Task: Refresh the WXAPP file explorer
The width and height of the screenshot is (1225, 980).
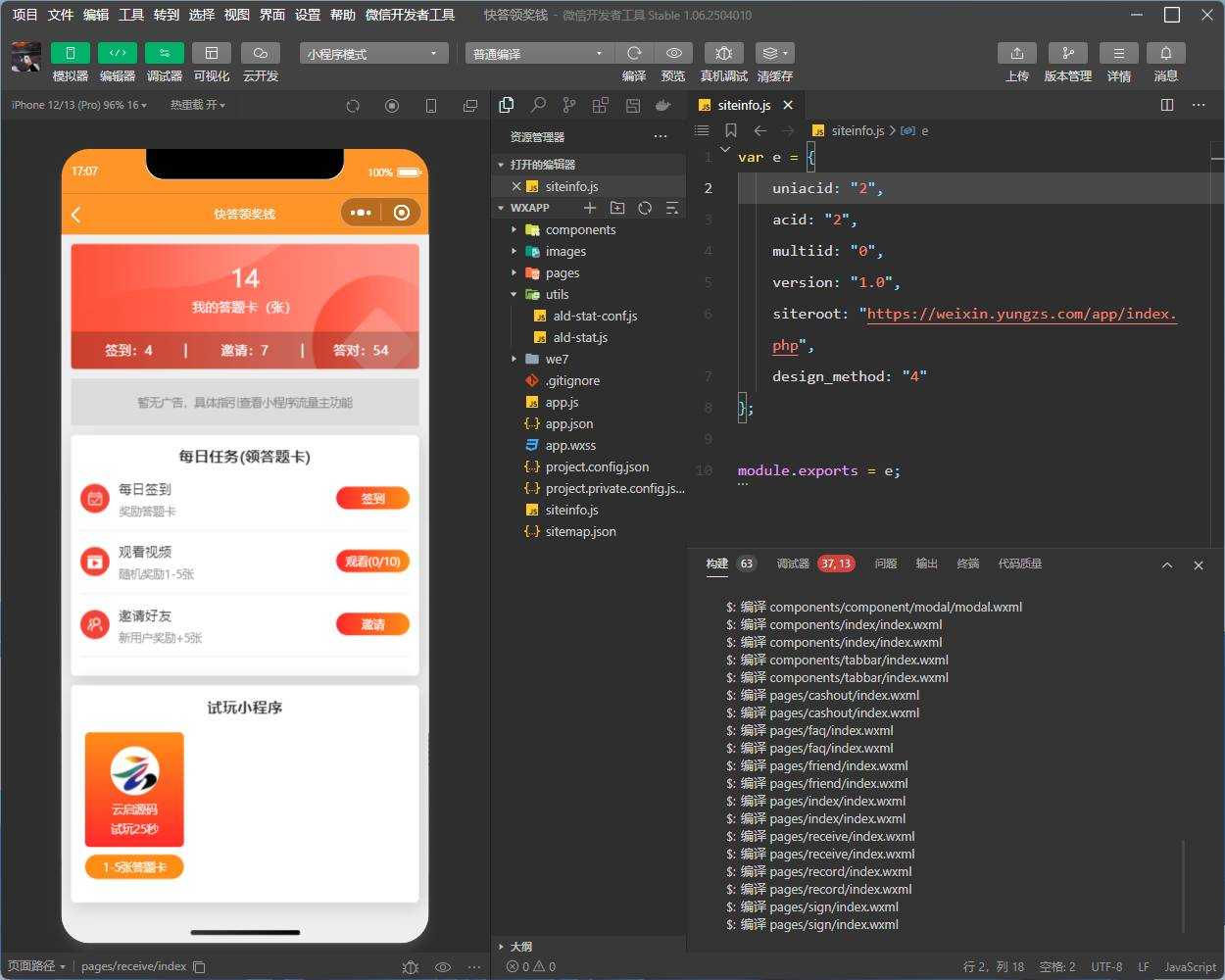Action: pos(645,208)
